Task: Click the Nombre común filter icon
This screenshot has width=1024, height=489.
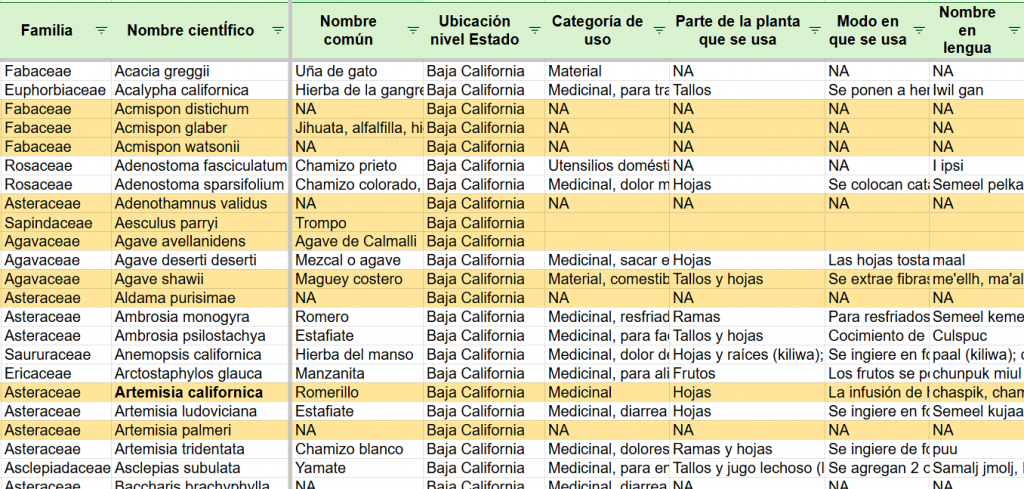Action: (413, 30)
